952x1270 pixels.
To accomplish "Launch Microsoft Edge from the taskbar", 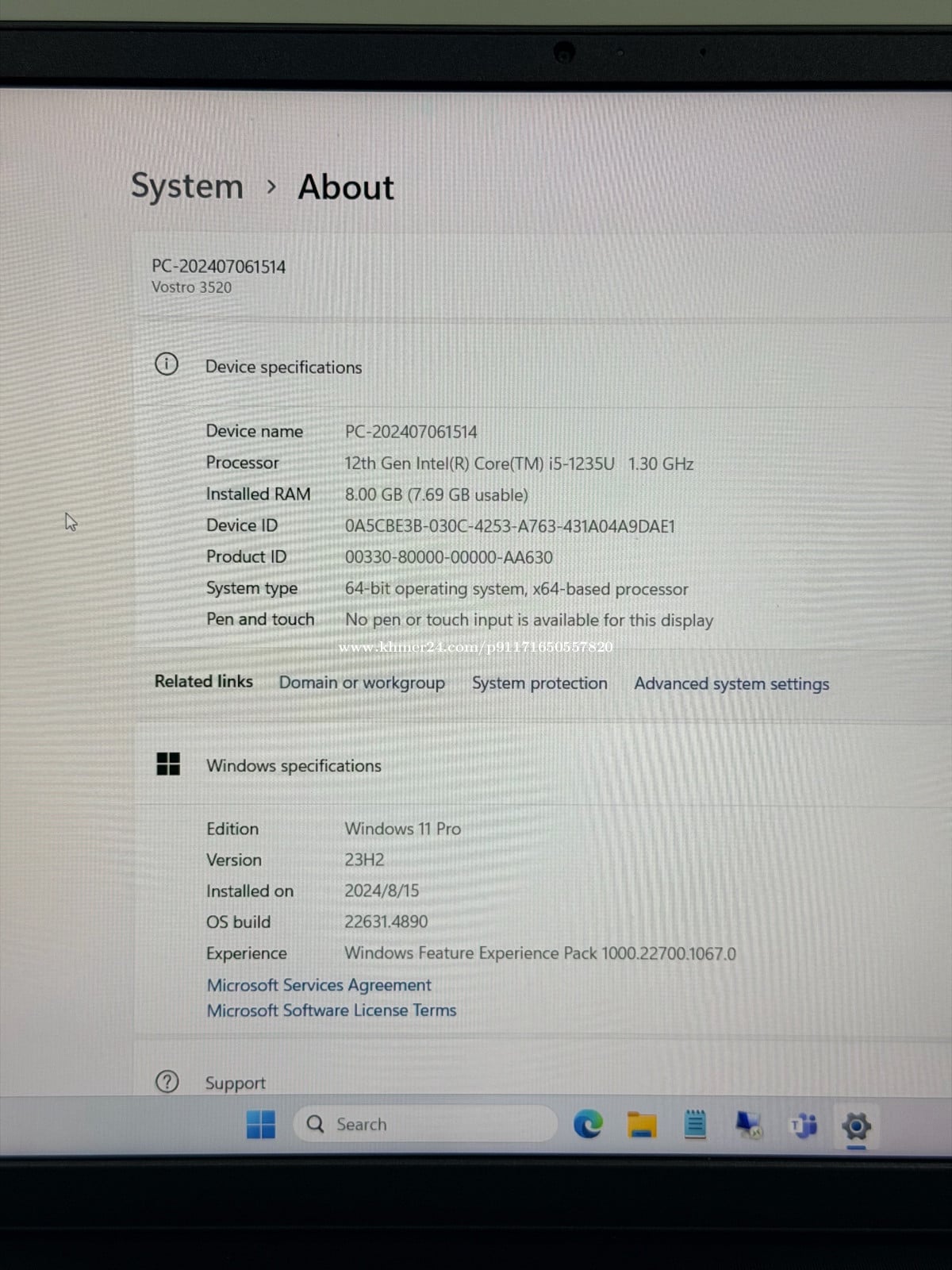I will (x=588, y=1124).
